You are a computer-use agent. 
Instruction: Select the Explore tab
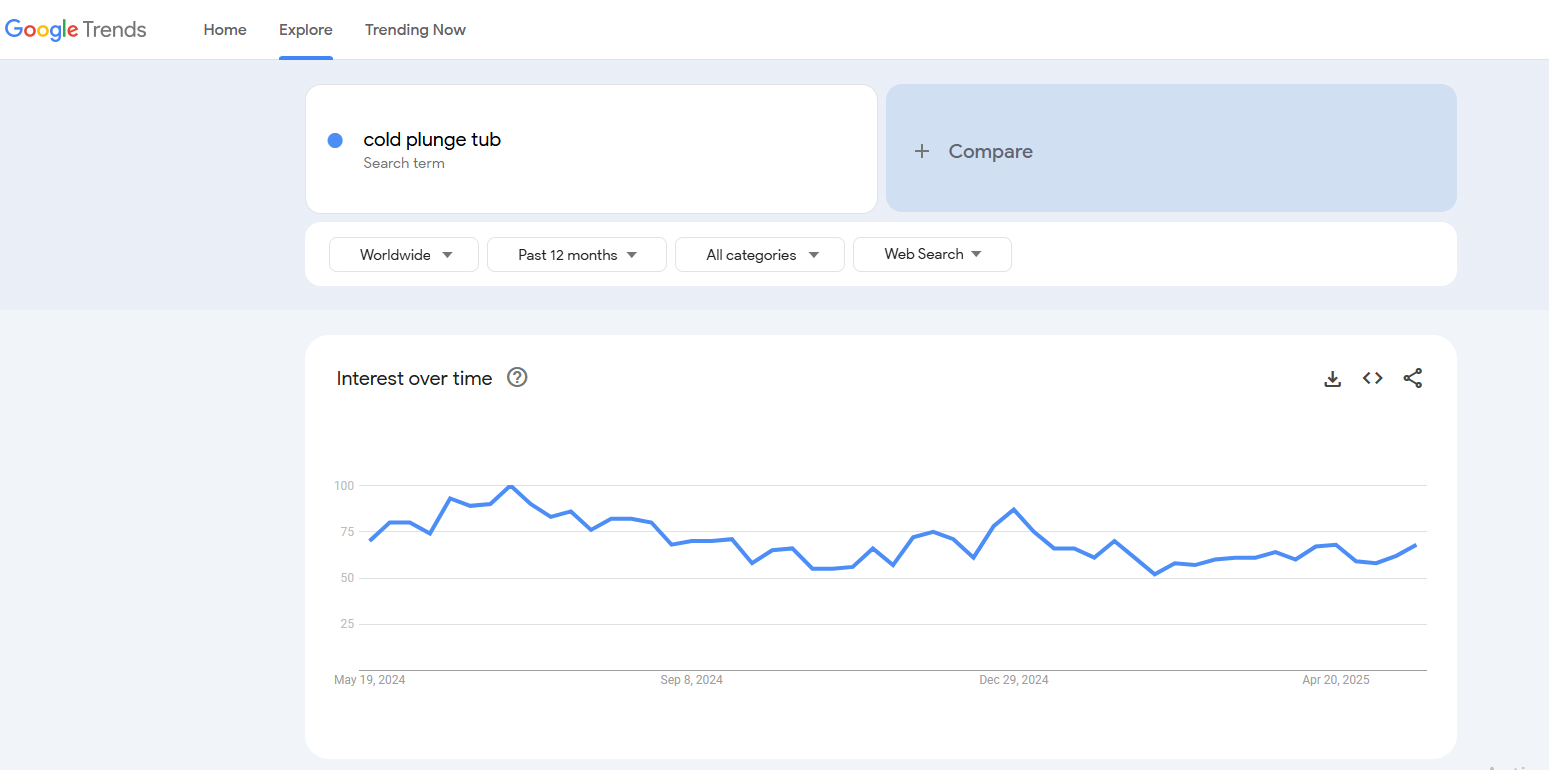[306, 30]
